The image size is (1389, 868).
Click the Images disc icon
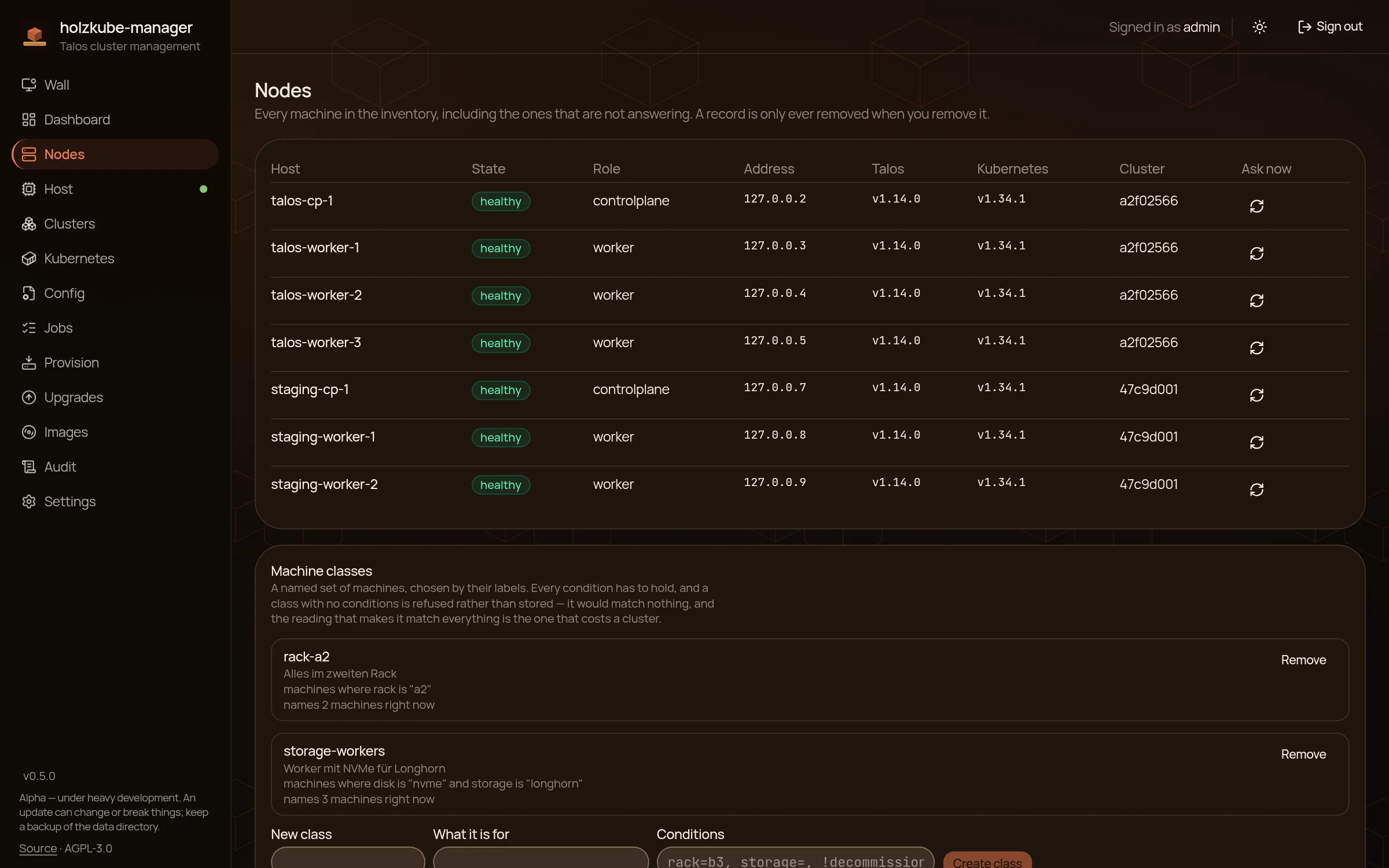click(29, 432)
